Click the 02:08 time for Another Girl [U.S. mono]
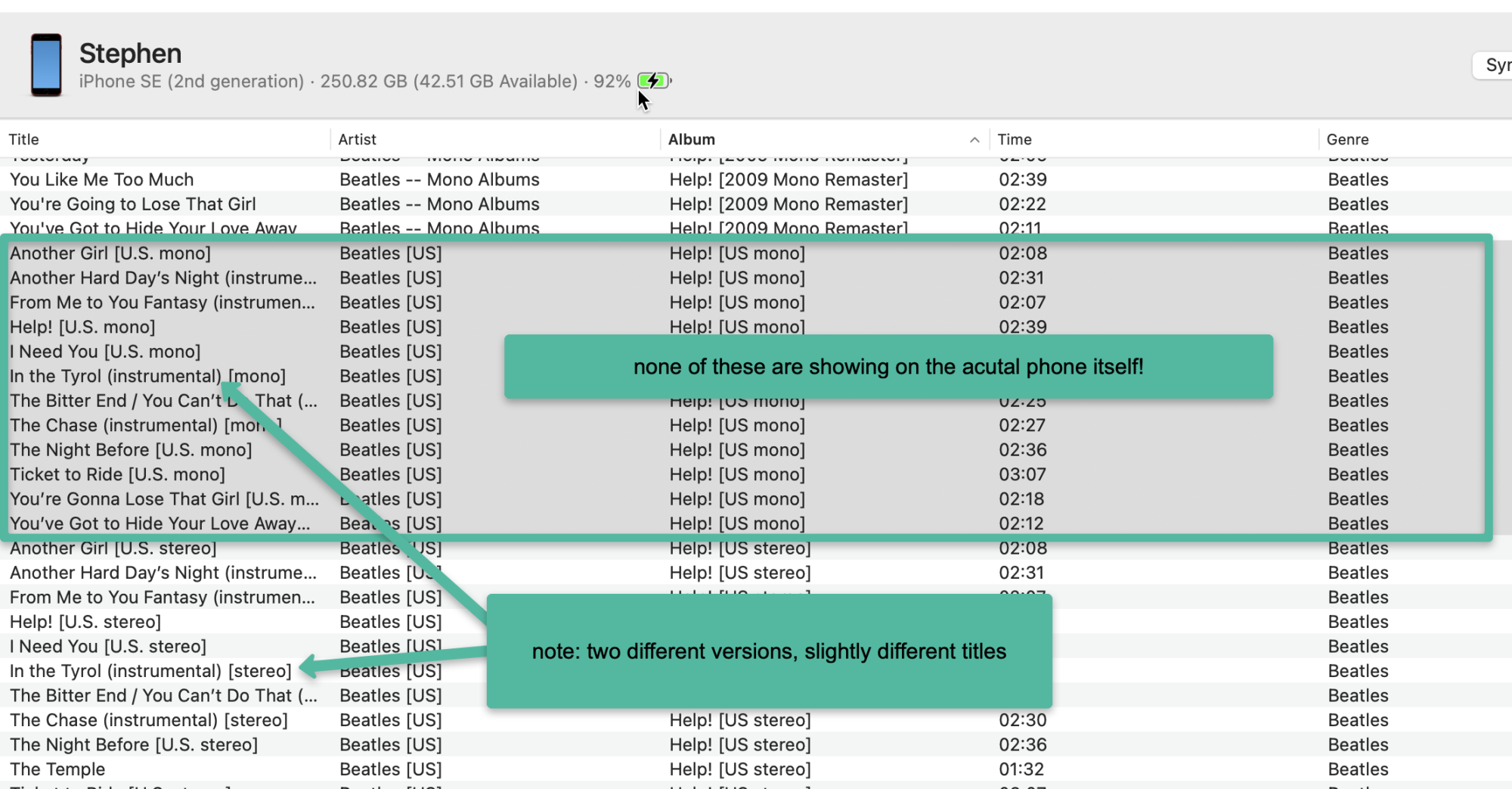The height and width of the screenshot is (789, 1512). 1023,253
